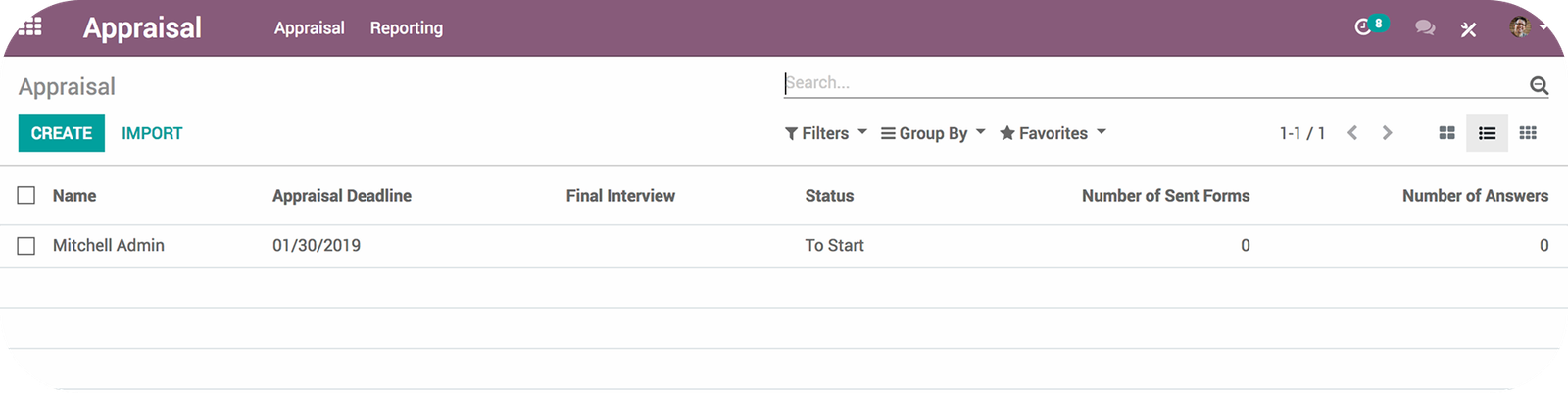Go to previous page arrow
The width and height of the screenshot is (1568, 393).
1352,133
